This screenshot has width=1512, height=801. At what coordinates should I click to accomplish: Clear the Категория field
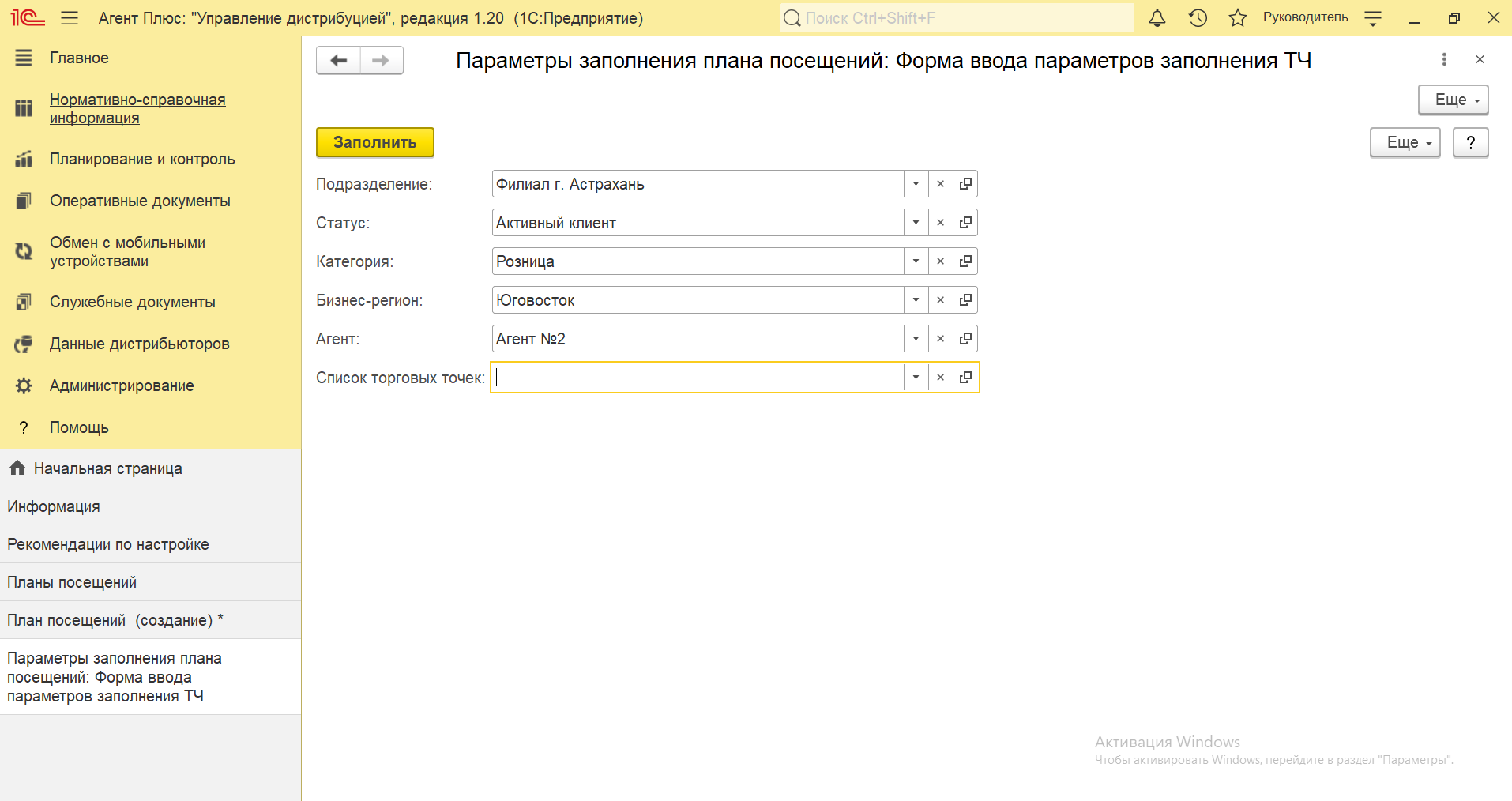pos(940,261)
